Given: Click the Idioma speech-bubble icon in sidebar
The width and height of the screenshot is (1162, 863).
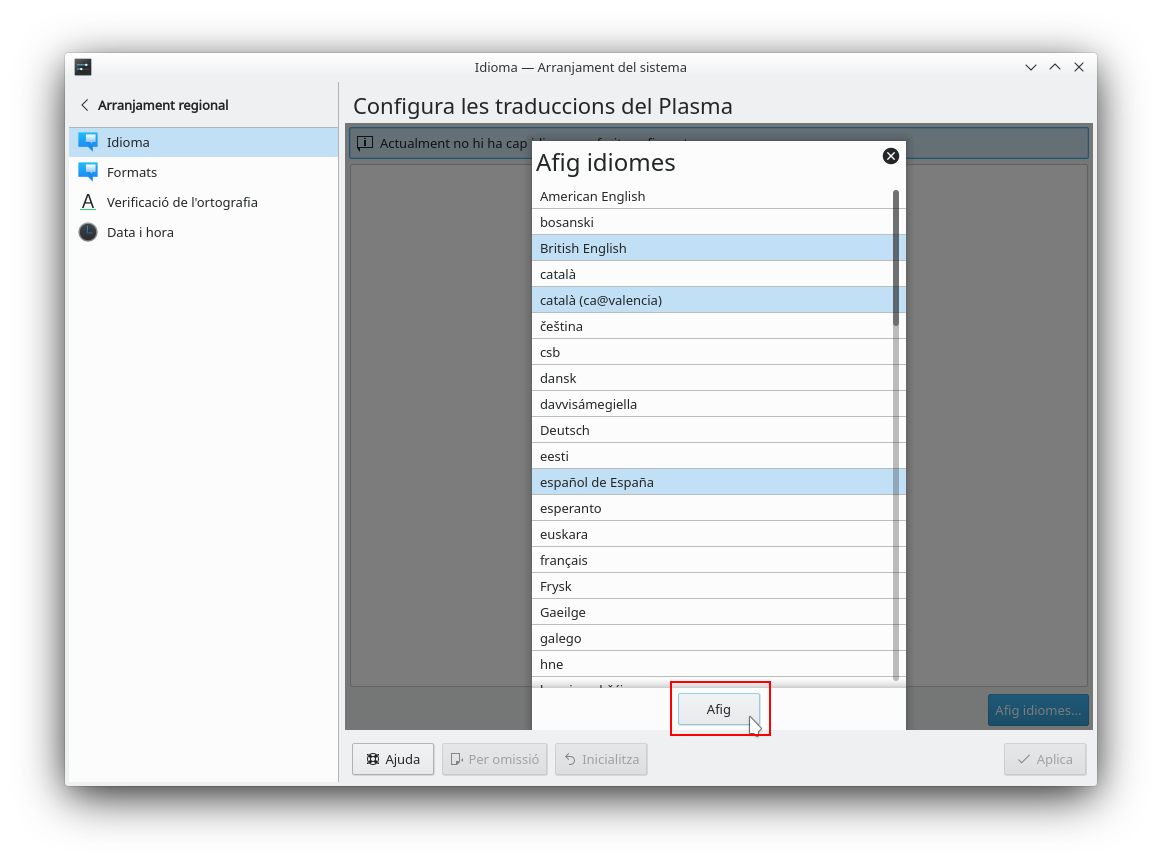Looking at the screenshot, I should point(88,142).
